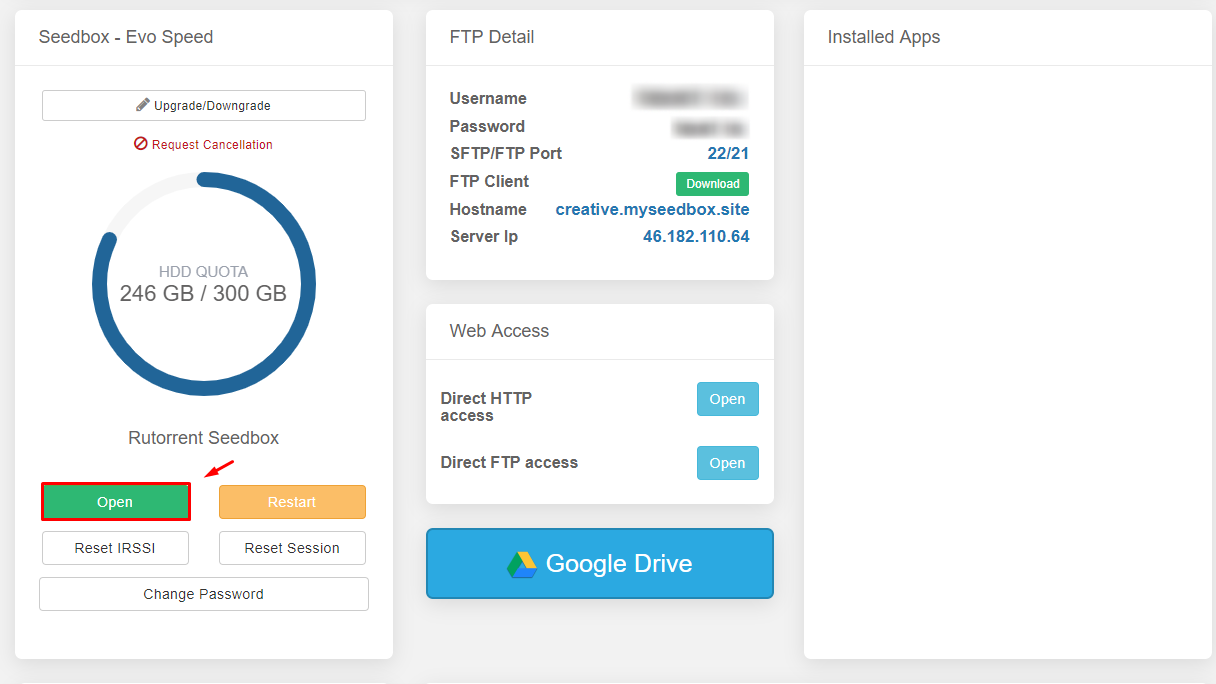Restart the Rutorrent Seedbox

coord(292,501)
